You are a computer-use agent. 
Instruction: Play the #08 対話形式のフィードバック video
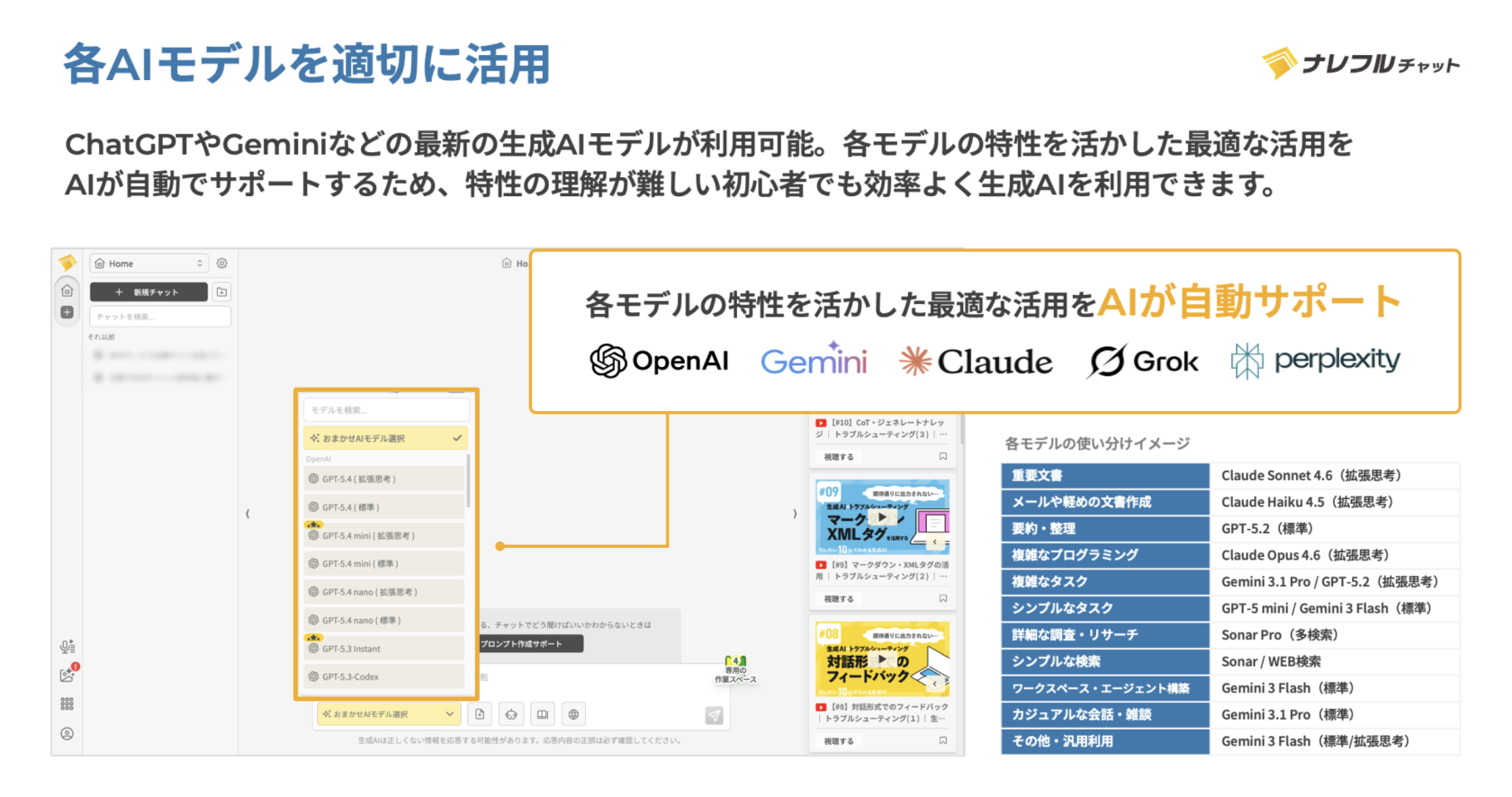tap(882, 659)
